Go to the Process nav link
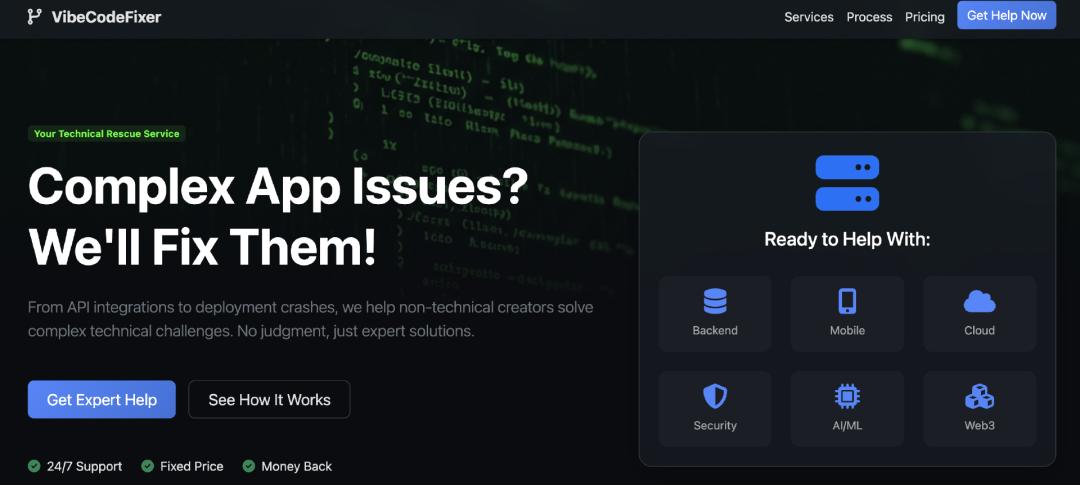Screen dimensions: 1080x485 869,17
